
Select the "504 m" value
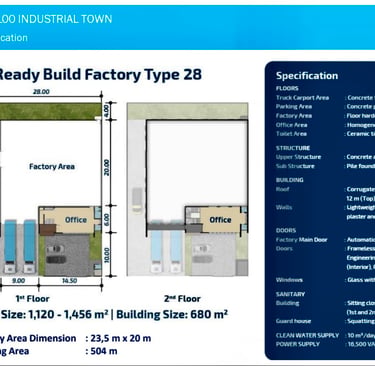pos(104,351)
